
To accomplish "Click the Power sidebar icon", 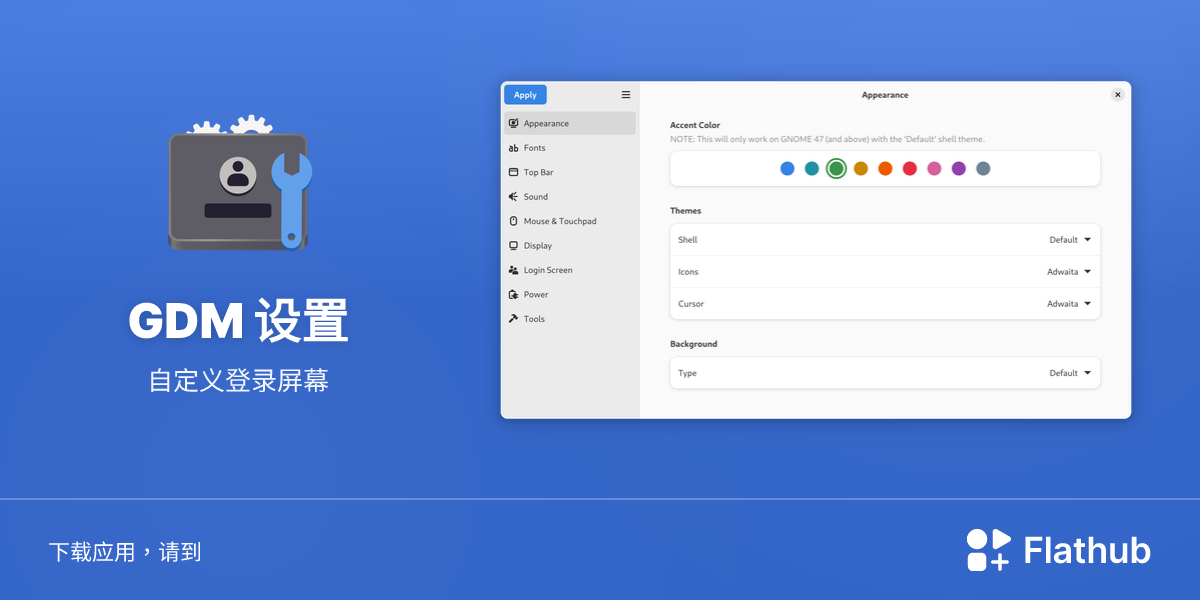I will (x=513, y=294).
